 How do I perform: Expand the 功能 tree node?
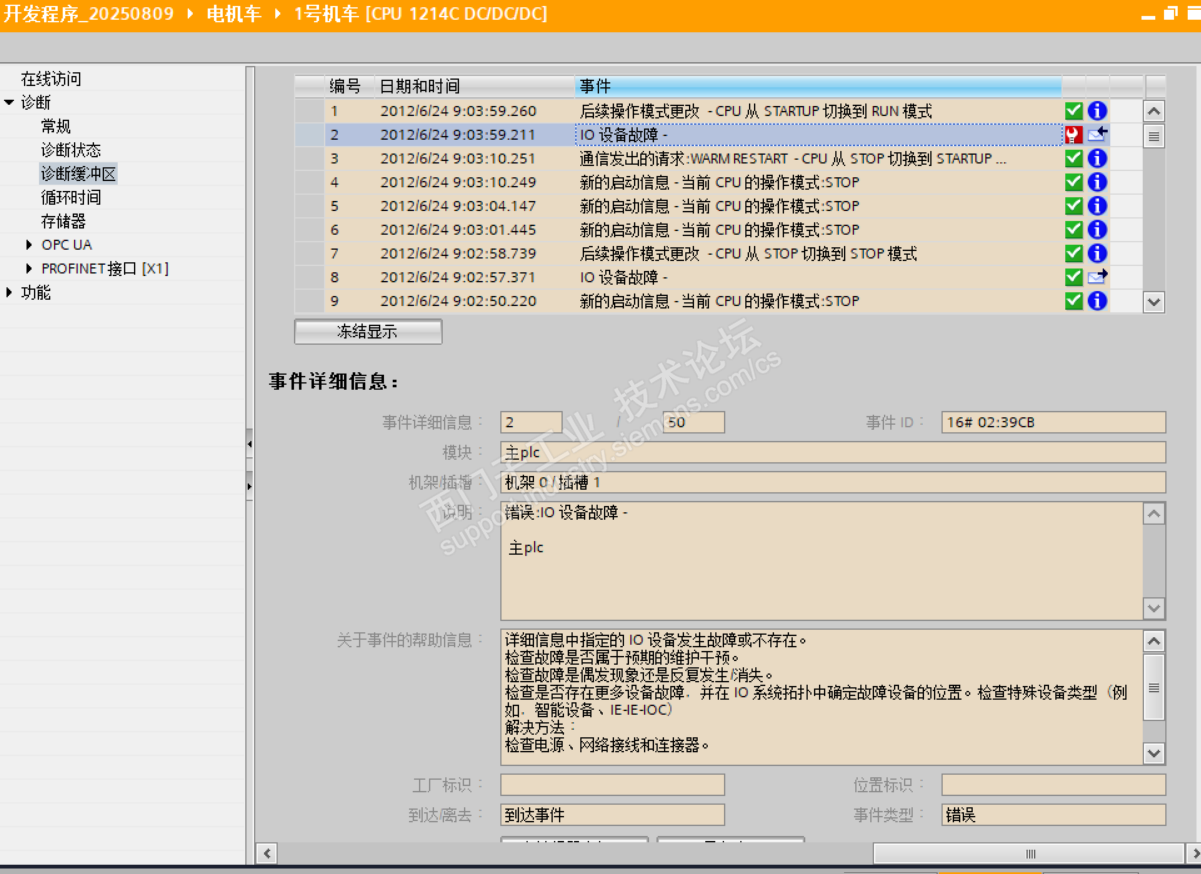[x=9, y=292]
